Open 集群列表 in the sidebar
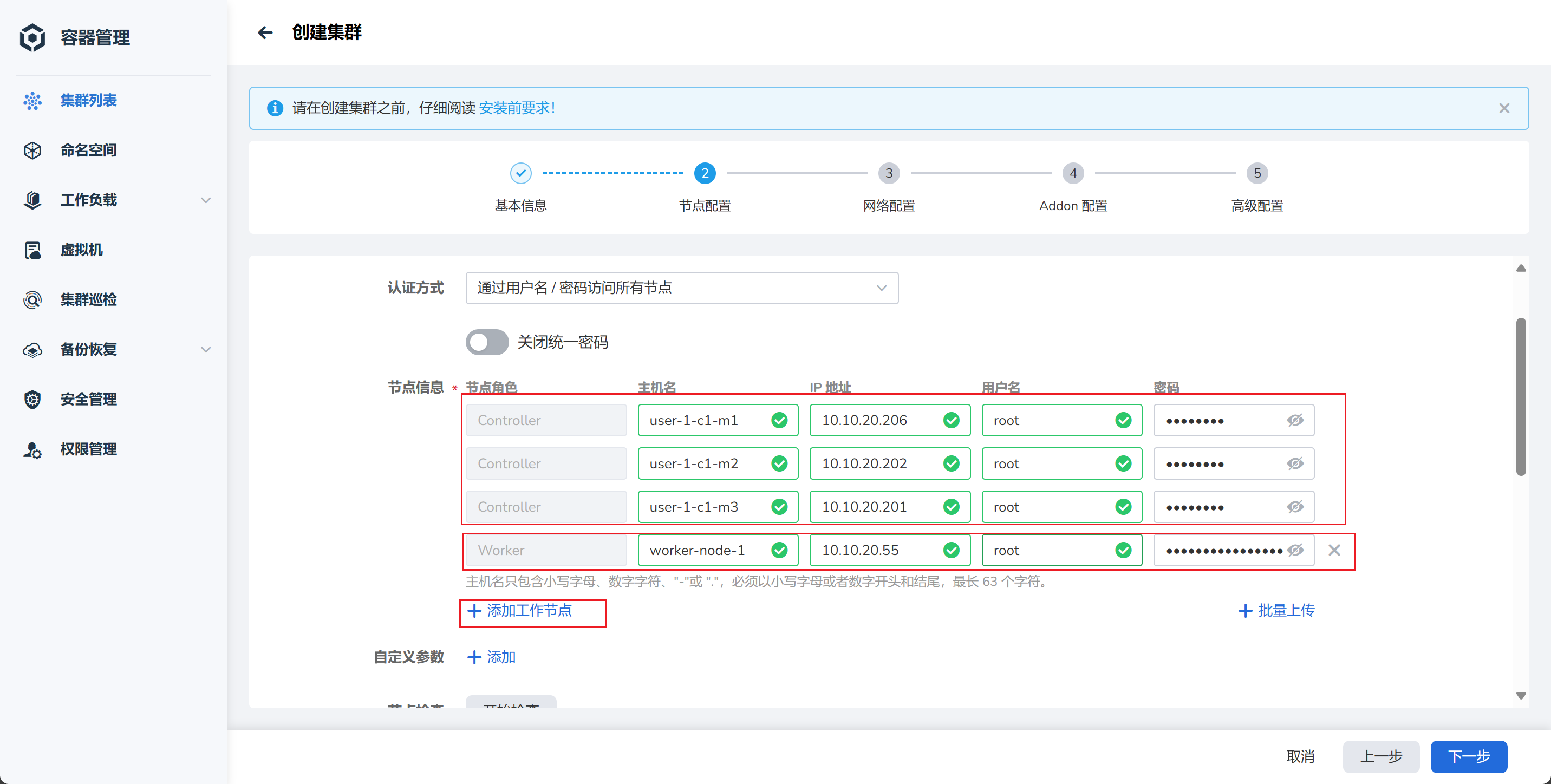1551x784 pixels. pos(88,101)
